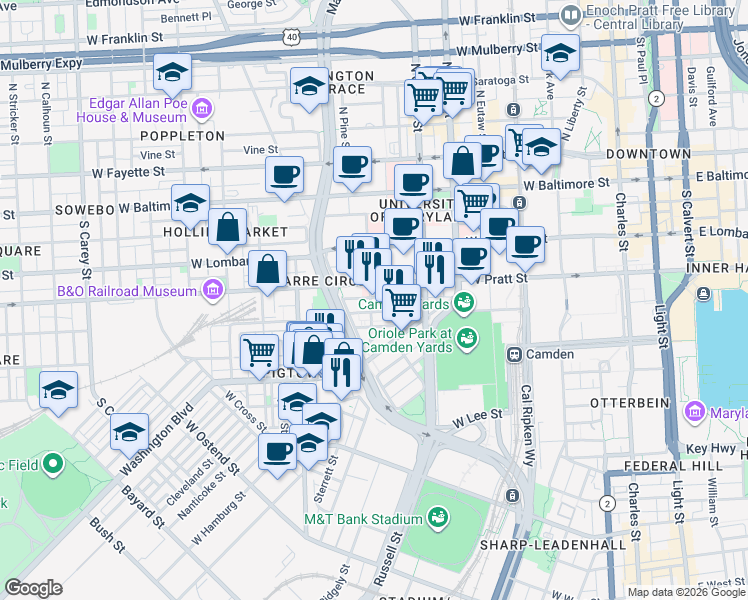Click the school marker left of DOWNTOWN label
This screenshot has width=748, height=600.
[x=541, y=150]
